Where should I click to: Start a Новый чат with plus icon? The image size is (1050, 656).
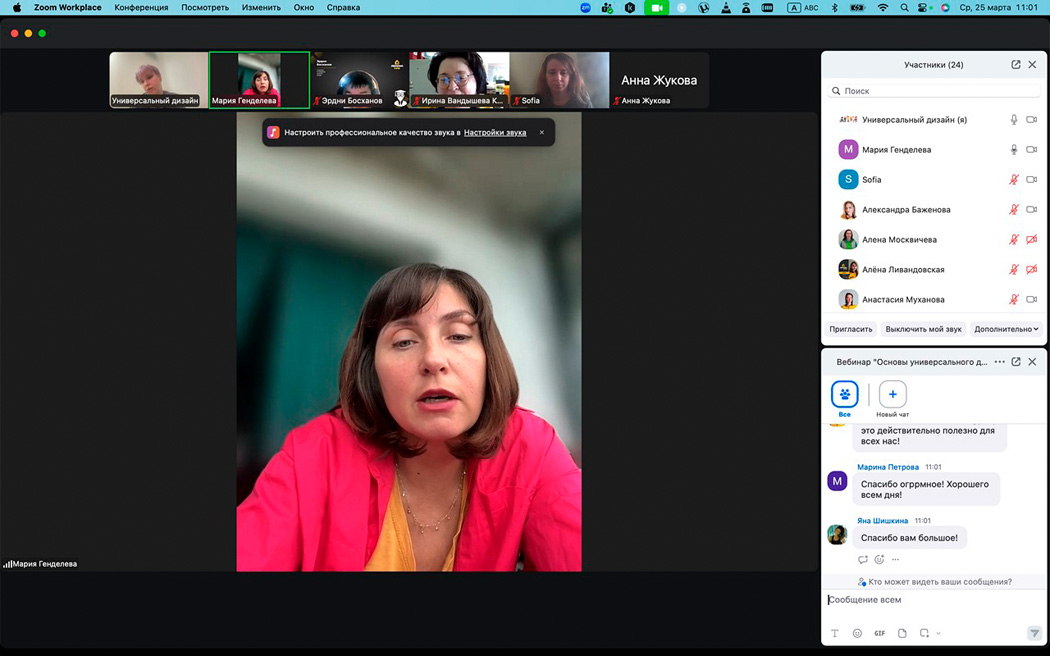tap(892, 395)
